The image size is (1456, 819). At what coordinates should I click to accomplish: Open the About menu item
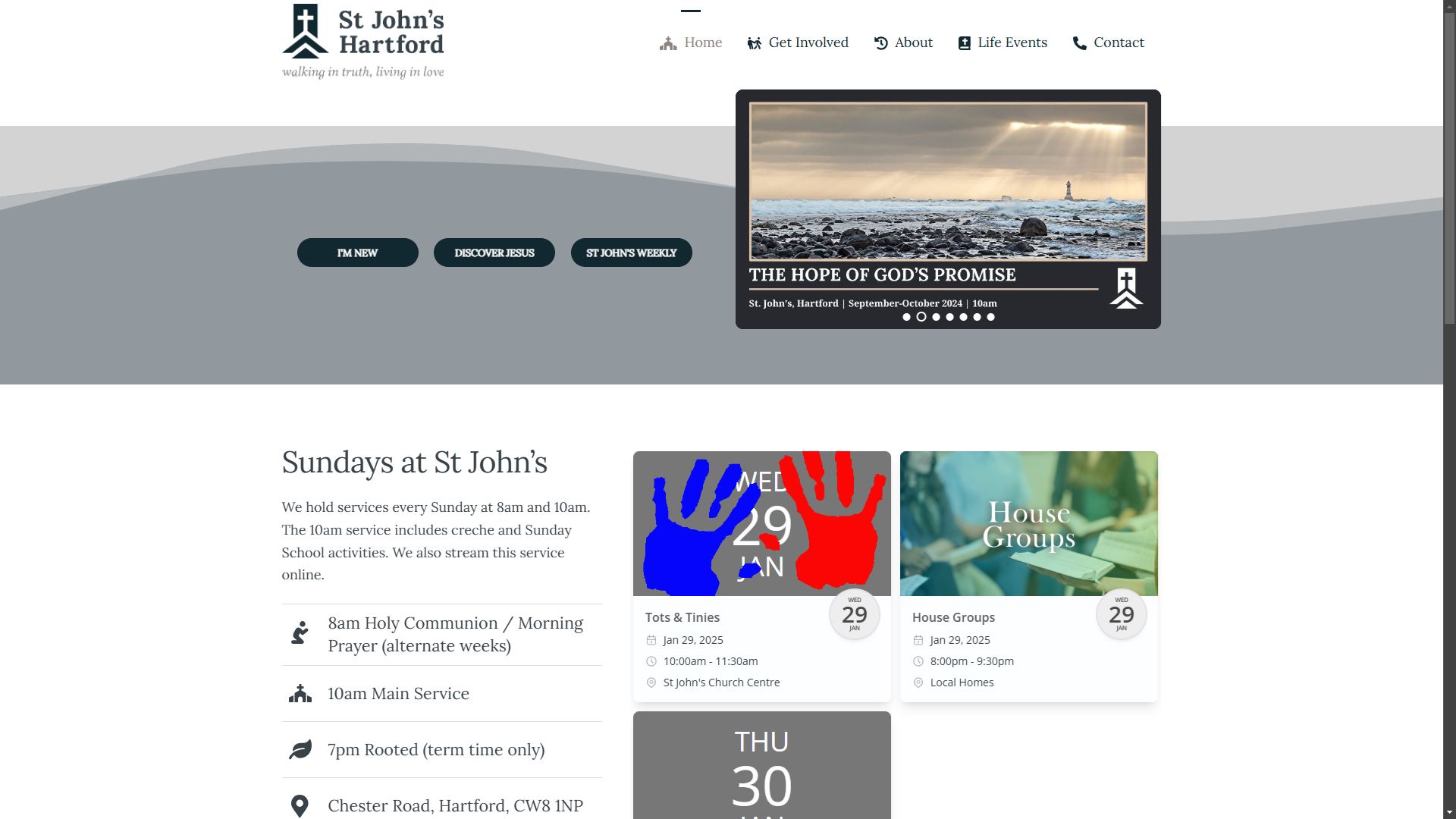[913, 42]
